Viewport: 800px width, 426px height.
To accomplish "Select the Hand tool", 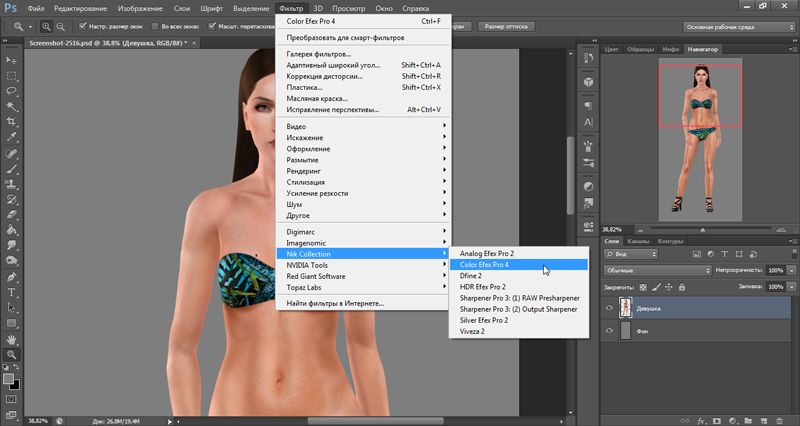I will (x=11, y=339).
